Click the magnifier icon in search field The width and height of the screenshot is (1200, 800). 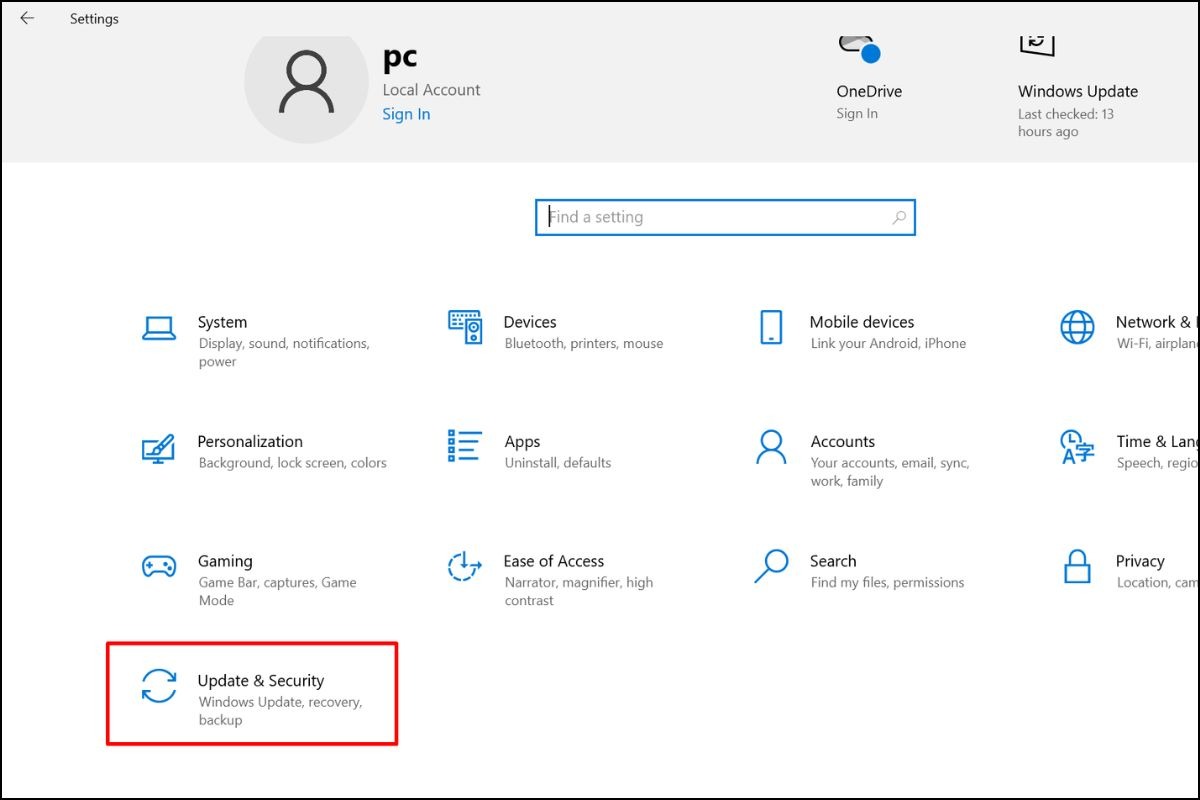[x=899, y=217]
